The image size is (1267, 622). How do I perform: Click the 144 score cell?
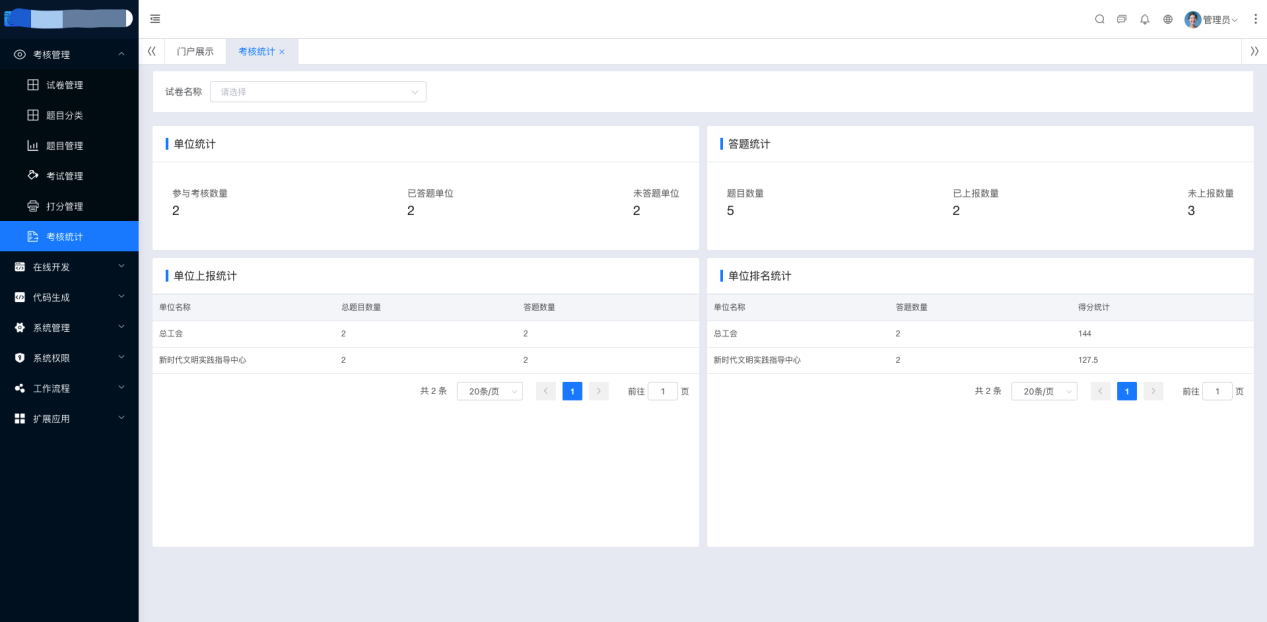(1084, 334)
